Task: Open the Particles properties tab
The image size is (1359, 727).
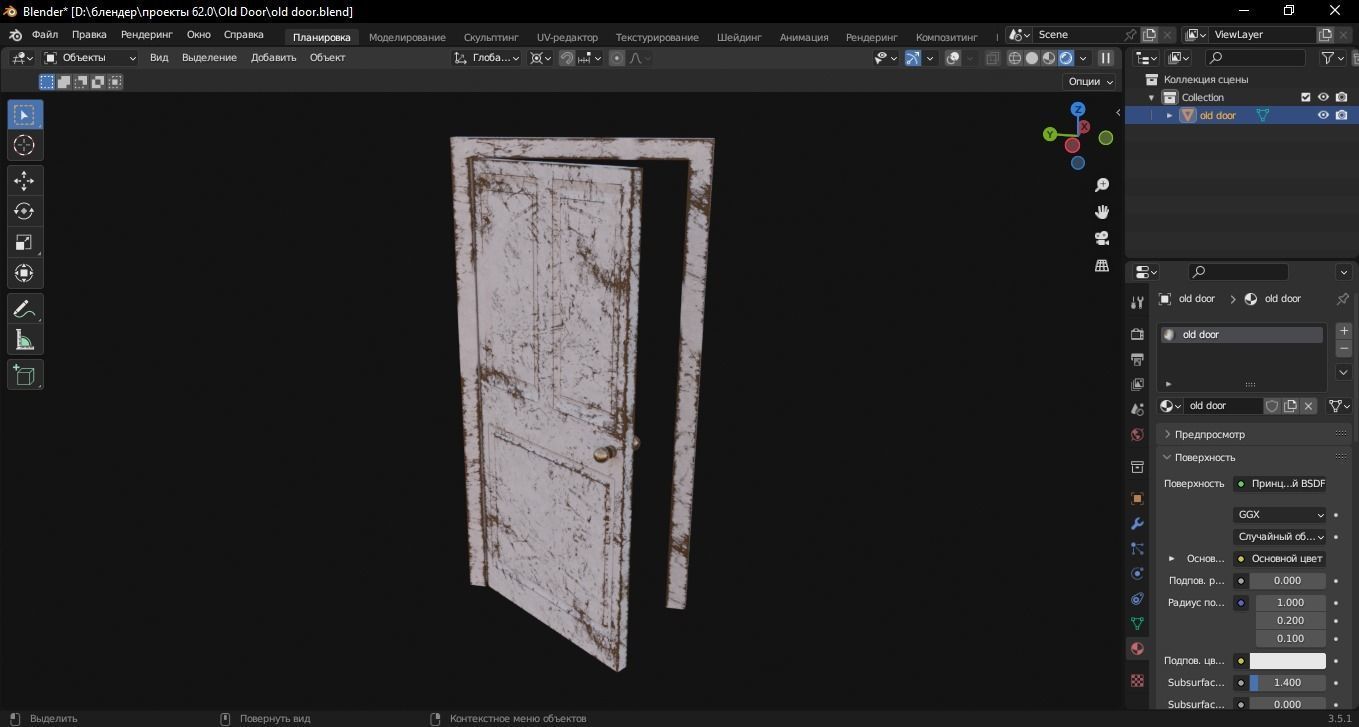Action: coord(1137,548)
